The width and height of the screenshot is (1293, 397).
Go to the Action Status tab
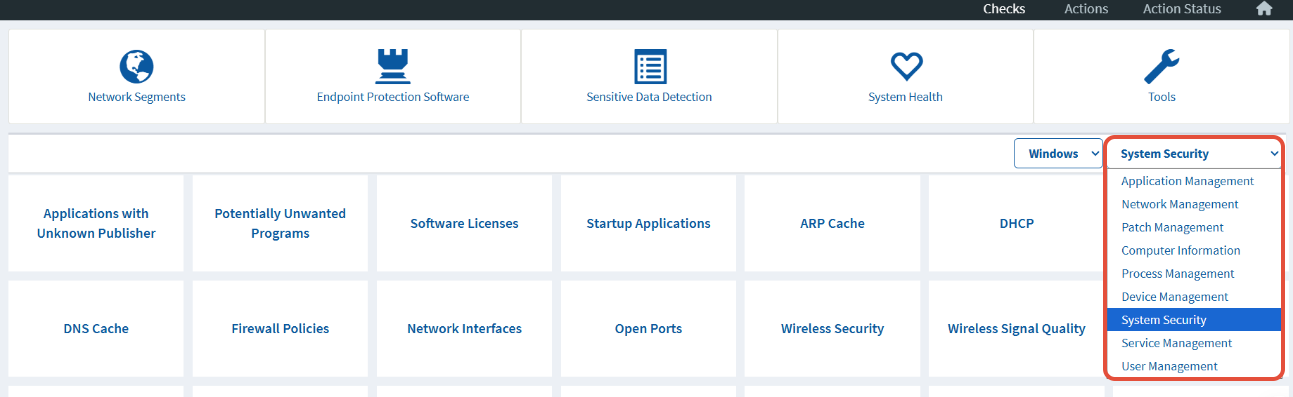[x=1182, y=9]
